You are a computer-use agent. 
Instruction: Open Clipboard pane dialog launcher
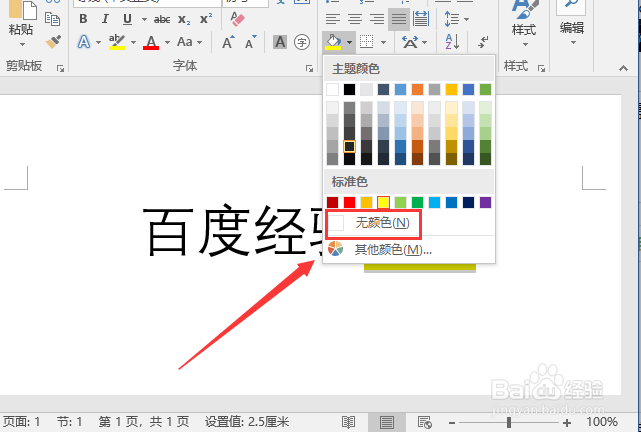pos(61,69)
